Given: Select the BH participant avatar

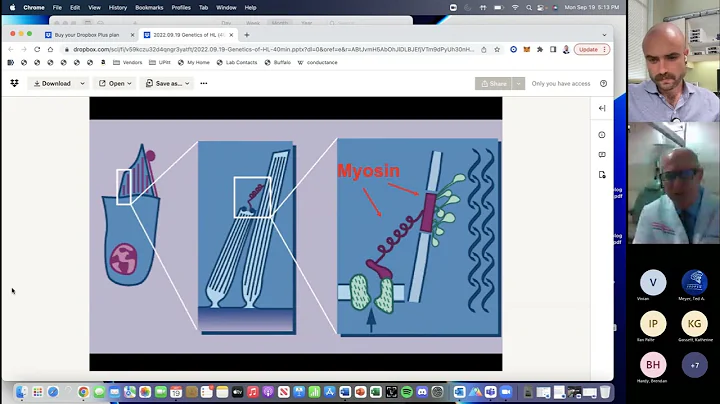Looking at the screenshot, I should click(x=653, y=365).
